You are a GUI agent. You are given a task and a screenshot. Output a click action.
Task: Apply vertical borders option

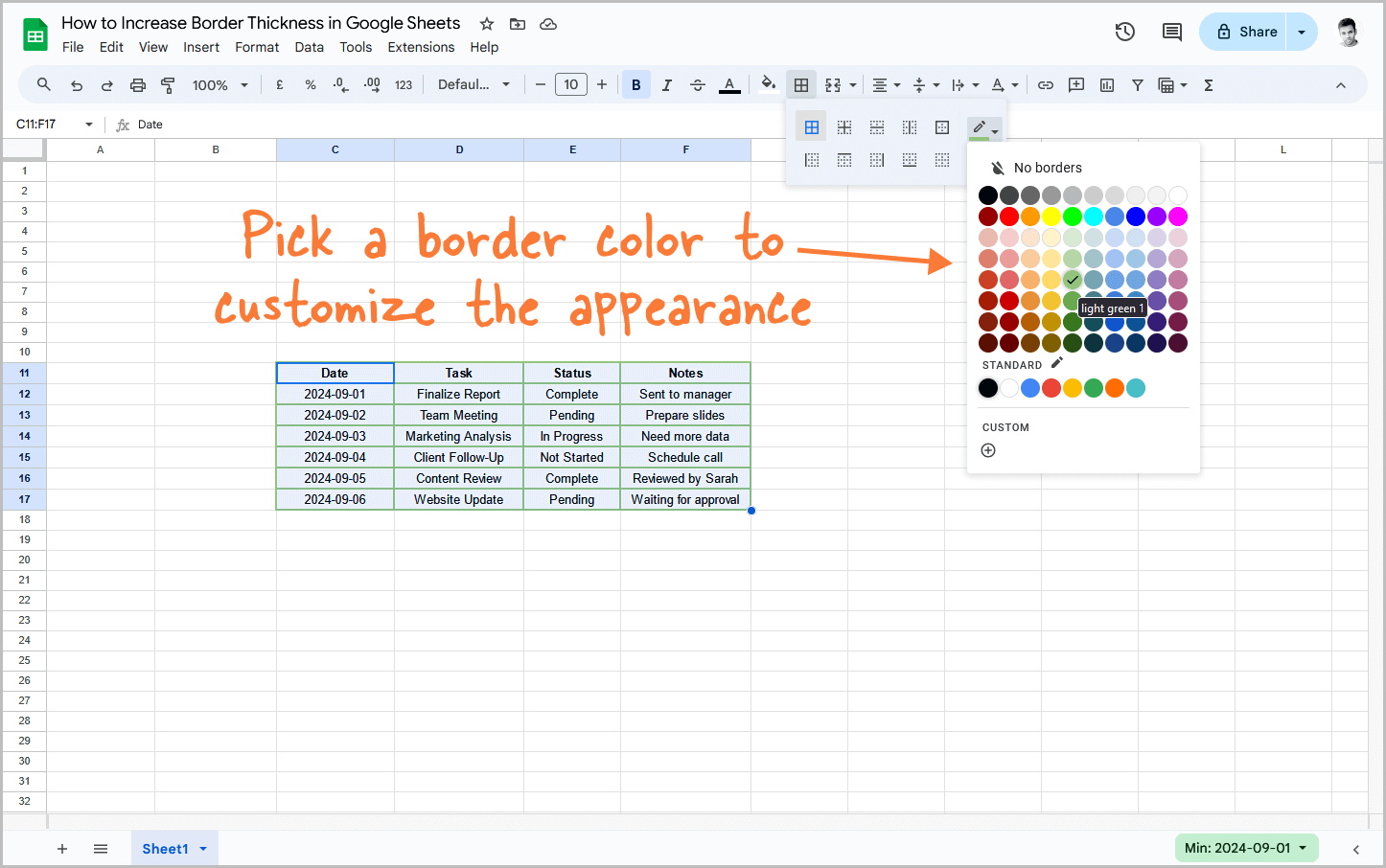pyautogui.click(x=910, y=127)
